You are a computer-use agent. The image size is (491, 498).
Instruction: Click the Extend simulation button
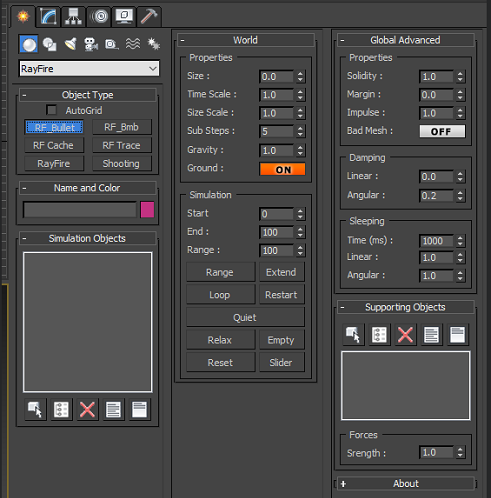click(281, 272)
